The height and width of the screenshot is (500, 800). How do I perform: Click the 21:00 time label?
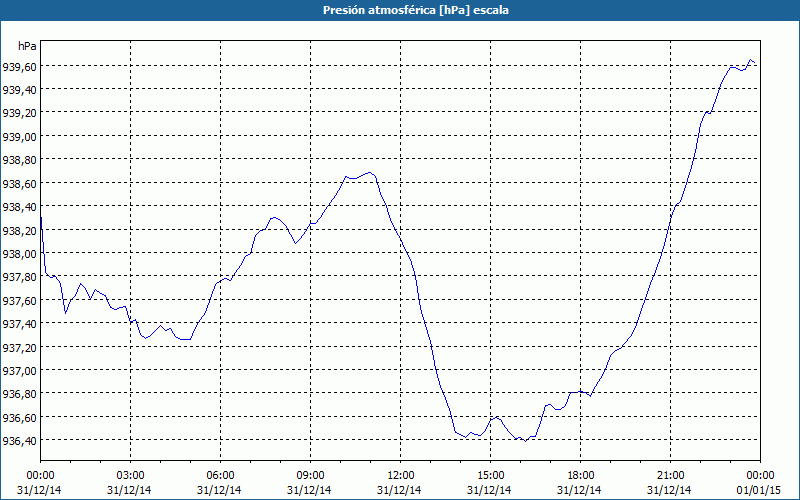click(x=670, y=476)
